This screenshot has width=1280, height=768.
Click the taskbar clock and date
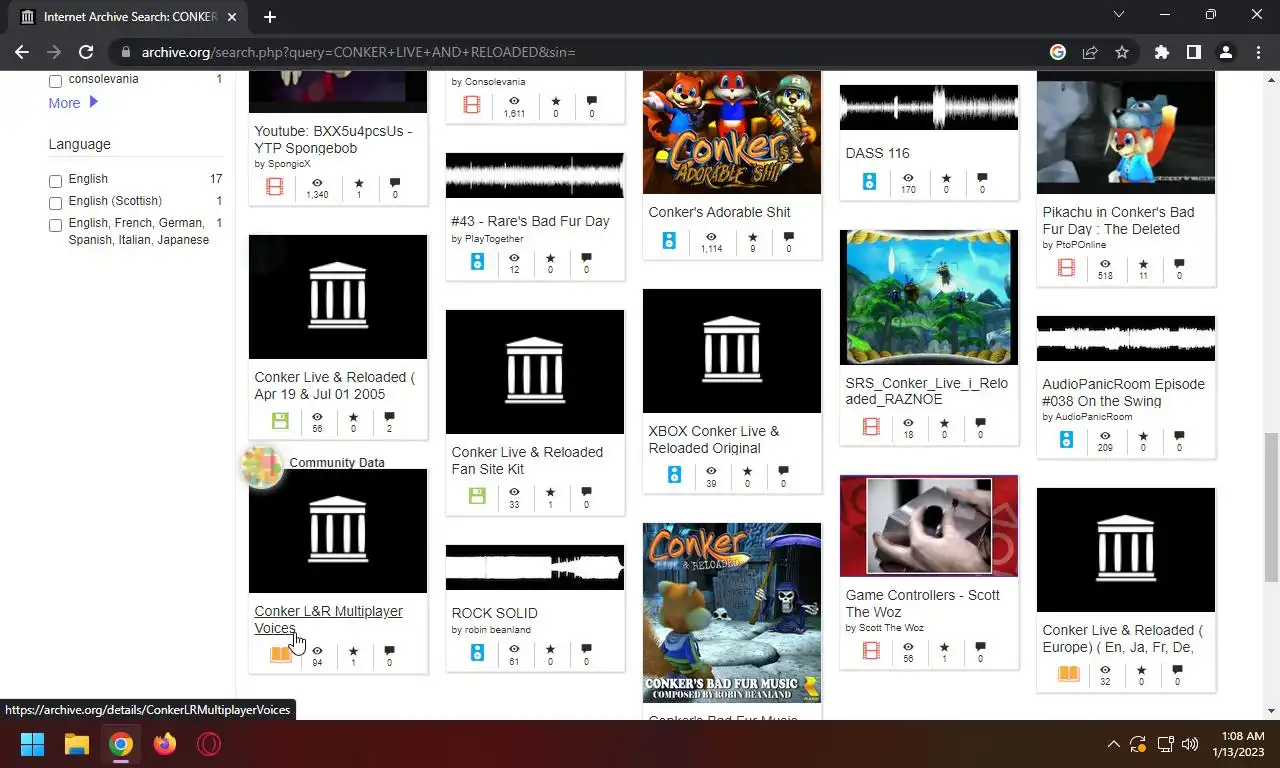[x=1240, y=744]
